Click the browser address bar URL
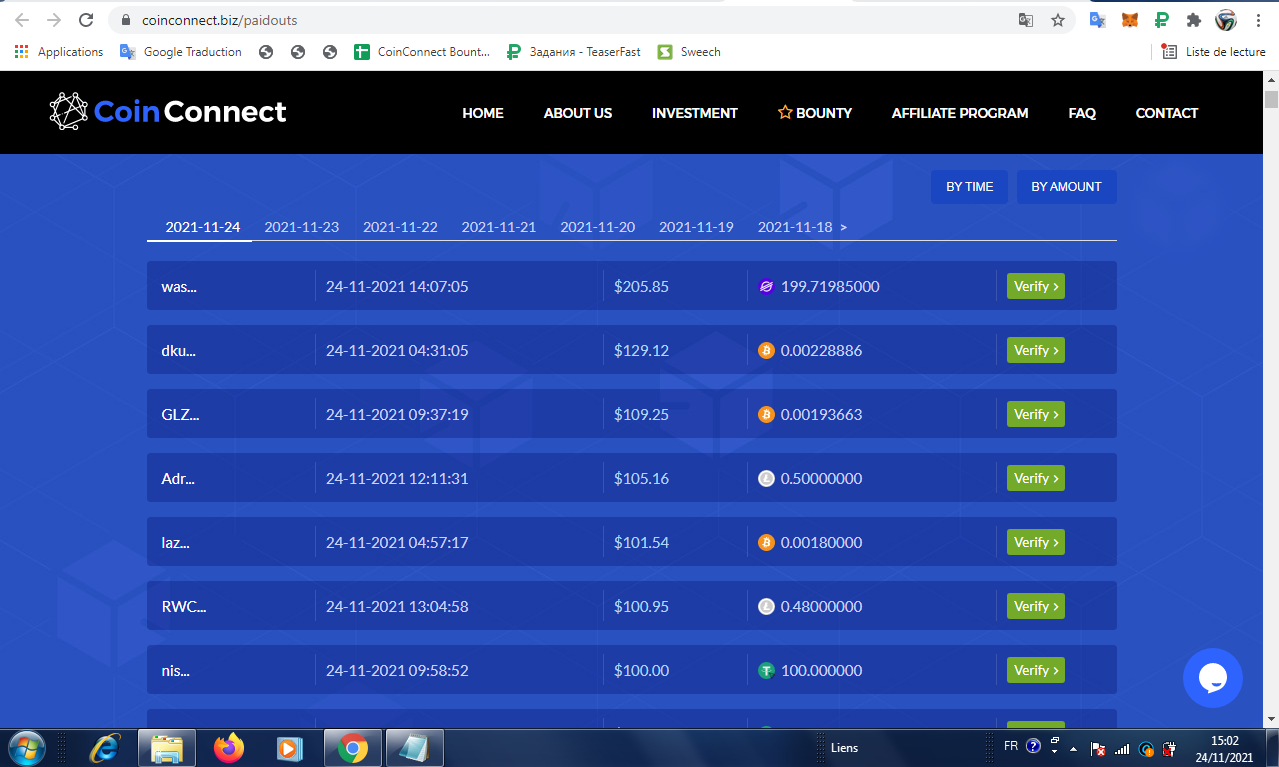 (219, 20)
